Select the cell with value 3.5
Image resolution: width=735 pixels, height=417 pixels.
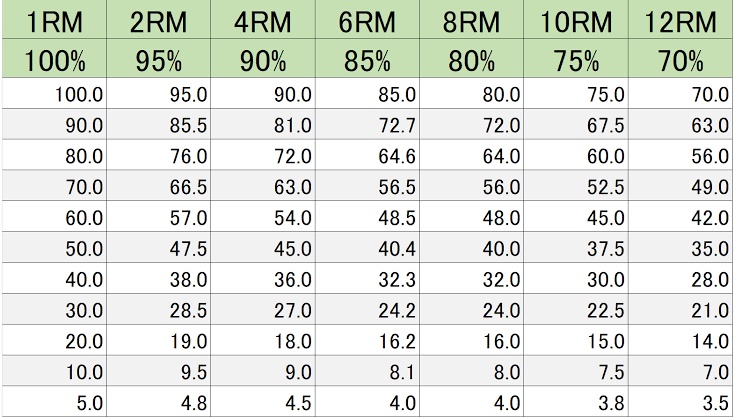click(680, 402)
